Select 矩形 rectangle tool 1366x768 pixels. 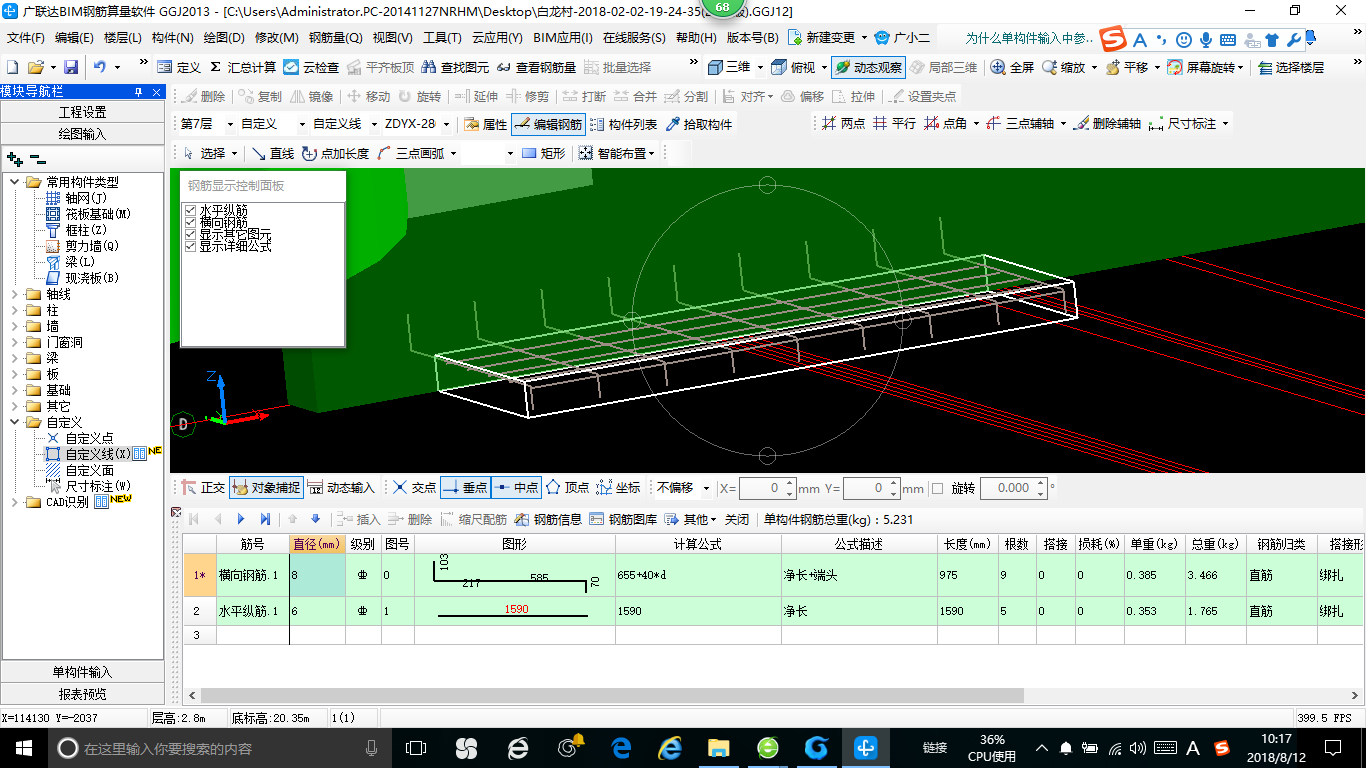click(x=544, y=153)
